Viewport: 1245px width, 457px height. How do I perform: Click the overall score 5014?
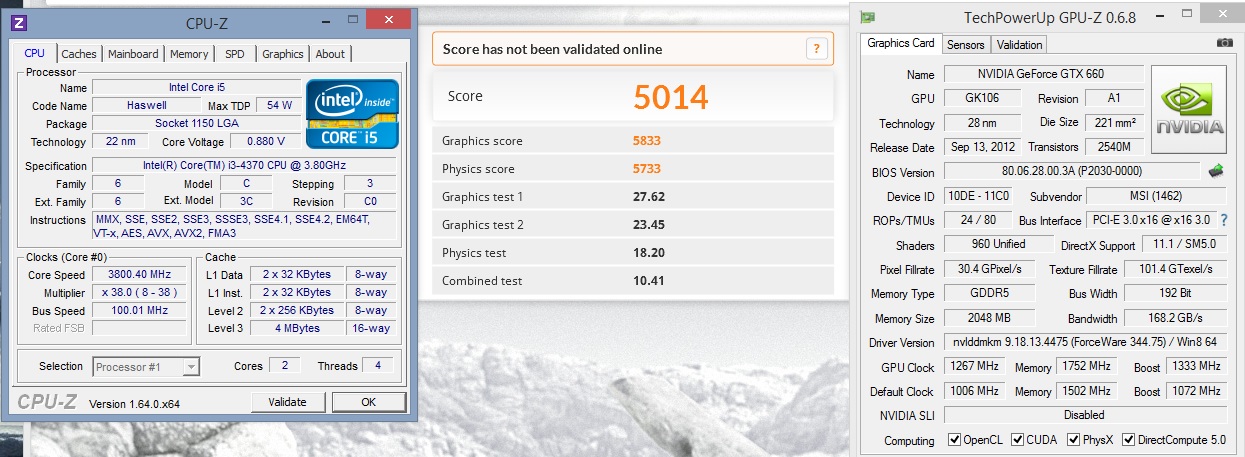click(x=670, y=97)
